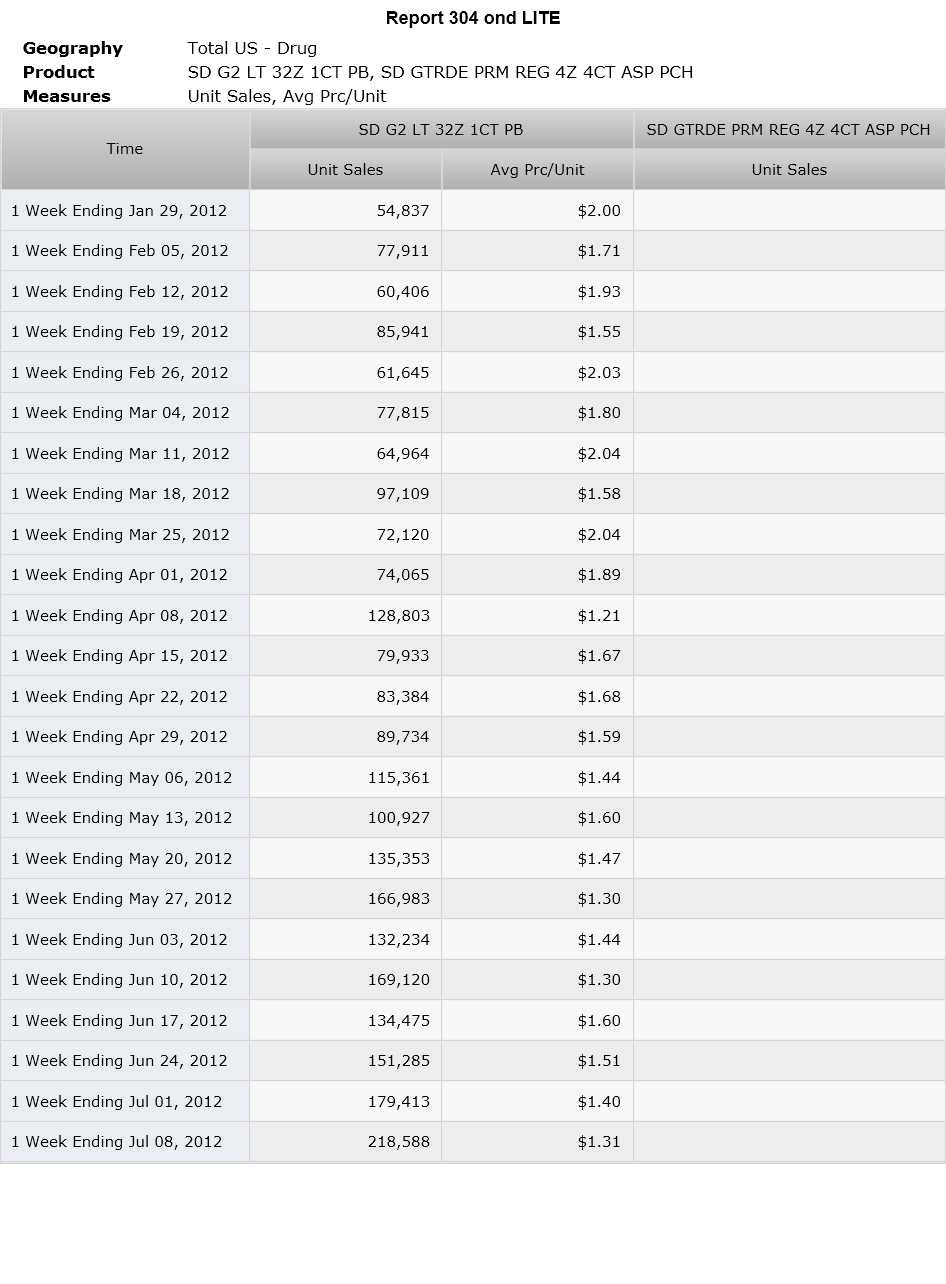Click the Measures label

[x=67, y=96]
